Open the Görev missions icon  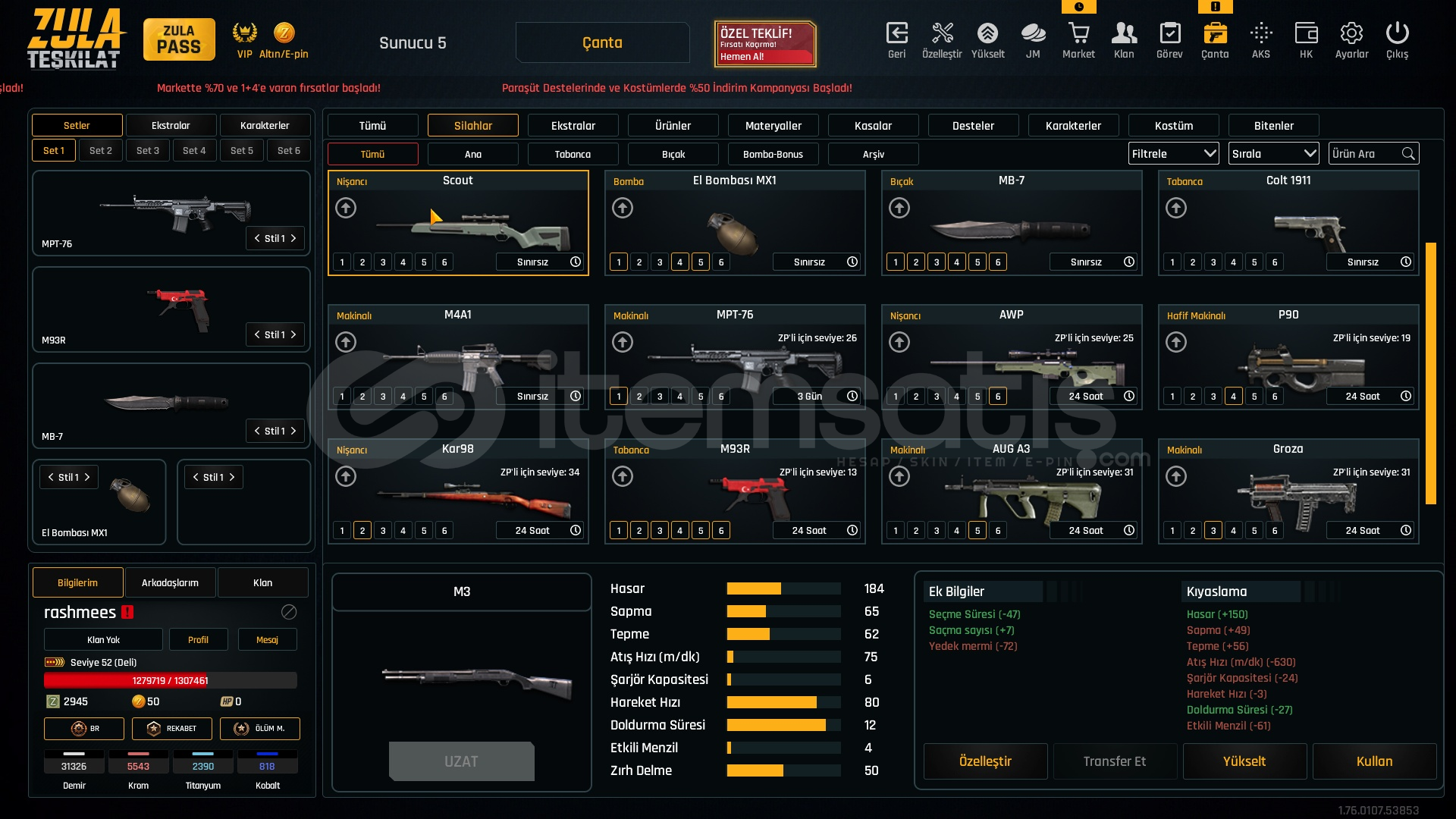click(x=1169, y=33)
